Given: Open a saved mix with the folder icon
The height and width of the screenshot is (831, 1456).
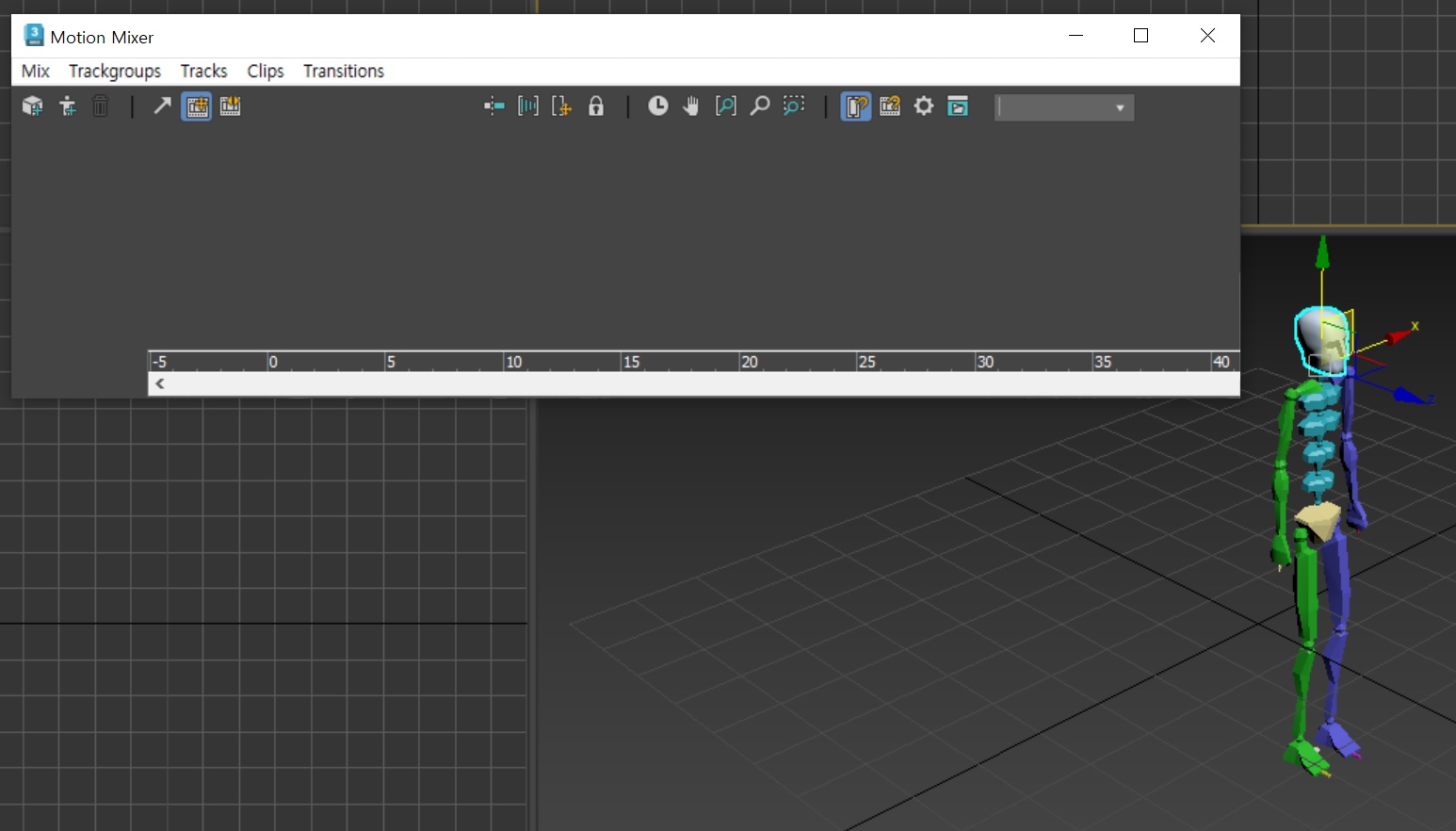Looking at the screenshot, I should tap(958, 106).
